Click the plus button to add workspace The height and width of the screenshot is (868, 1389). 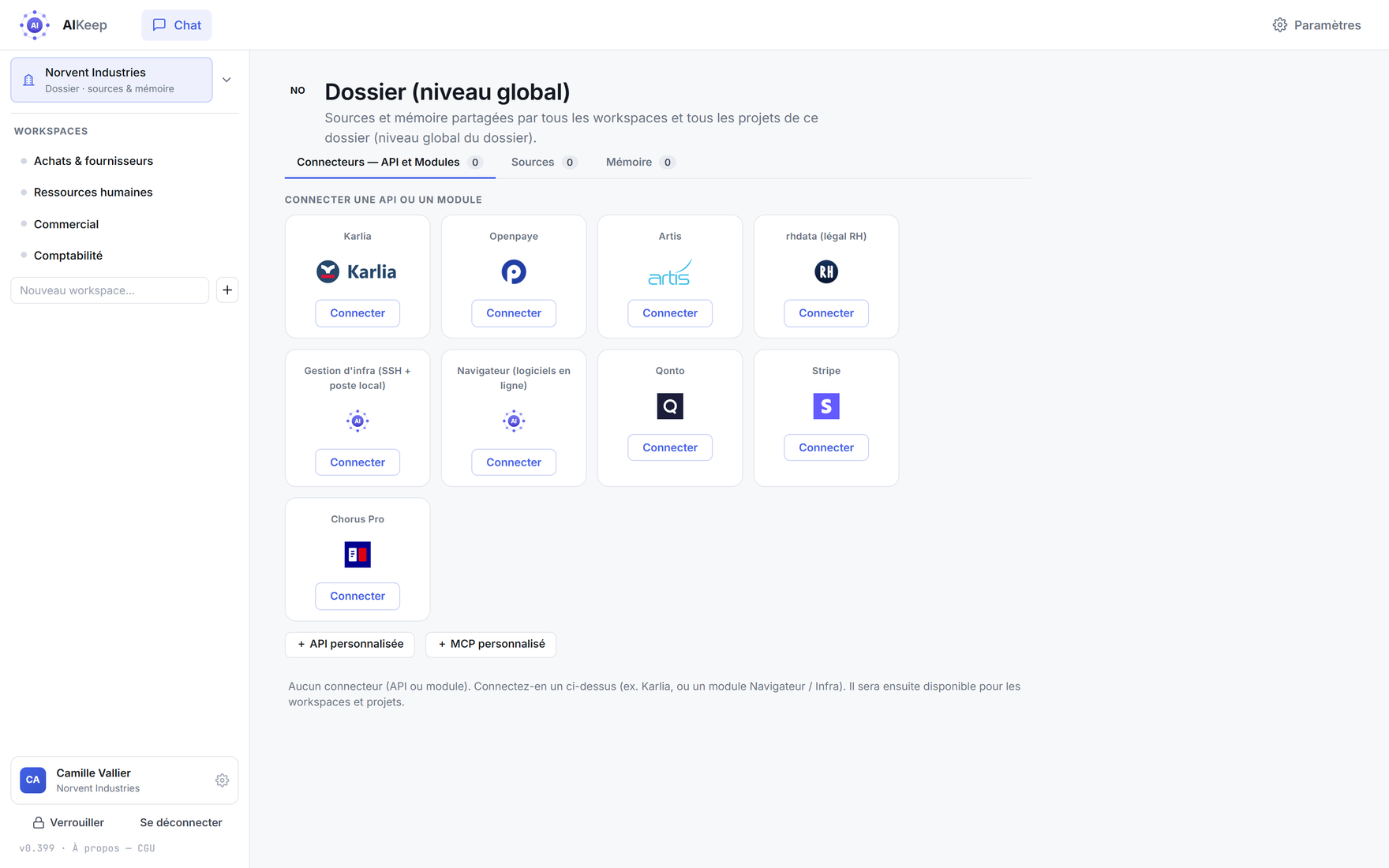(x=227, y=290)
